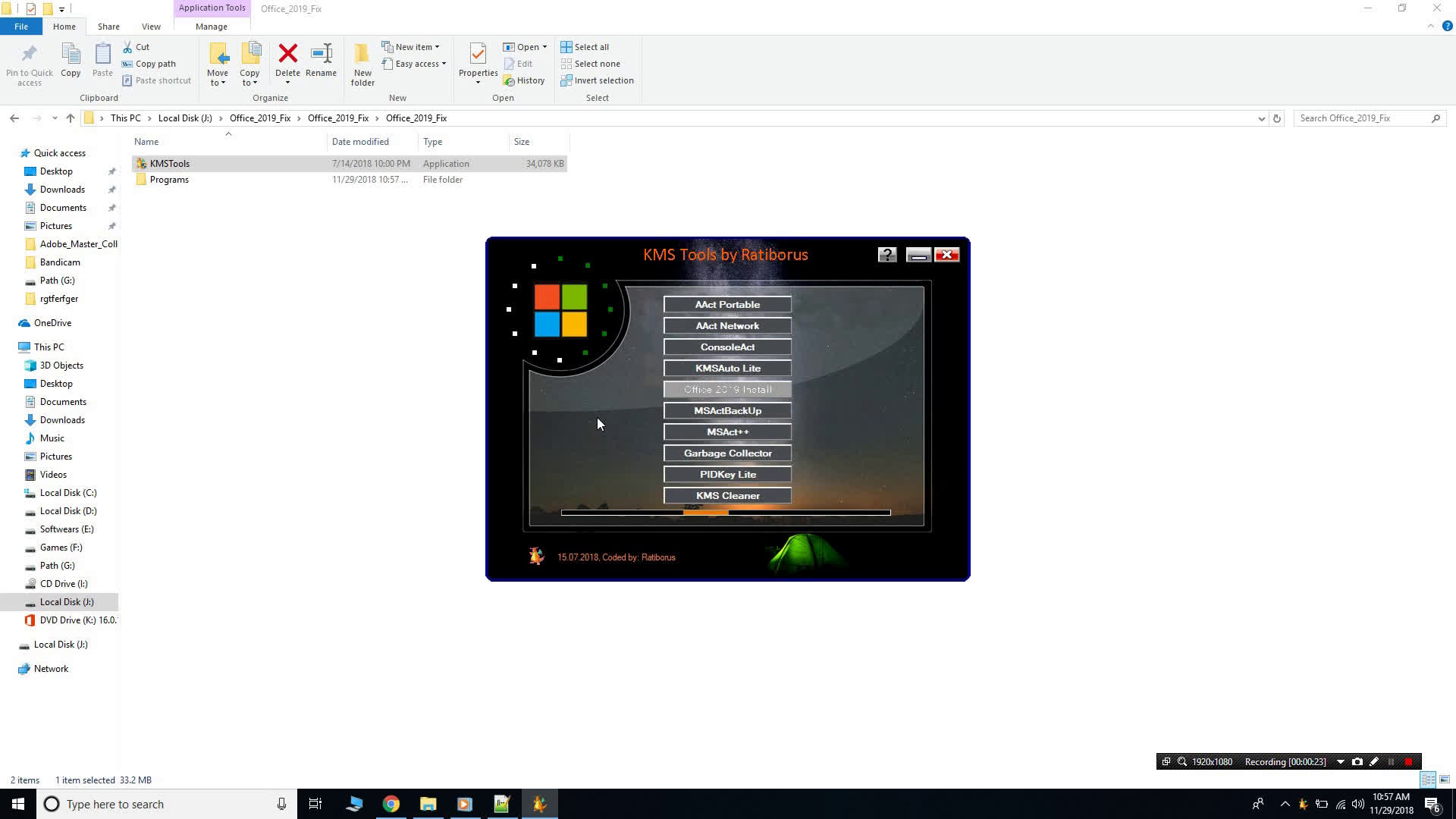Click the orange progress bar in KMS Tools
The width and height of the screenshot is (1456, 819).
pos(705,513)
